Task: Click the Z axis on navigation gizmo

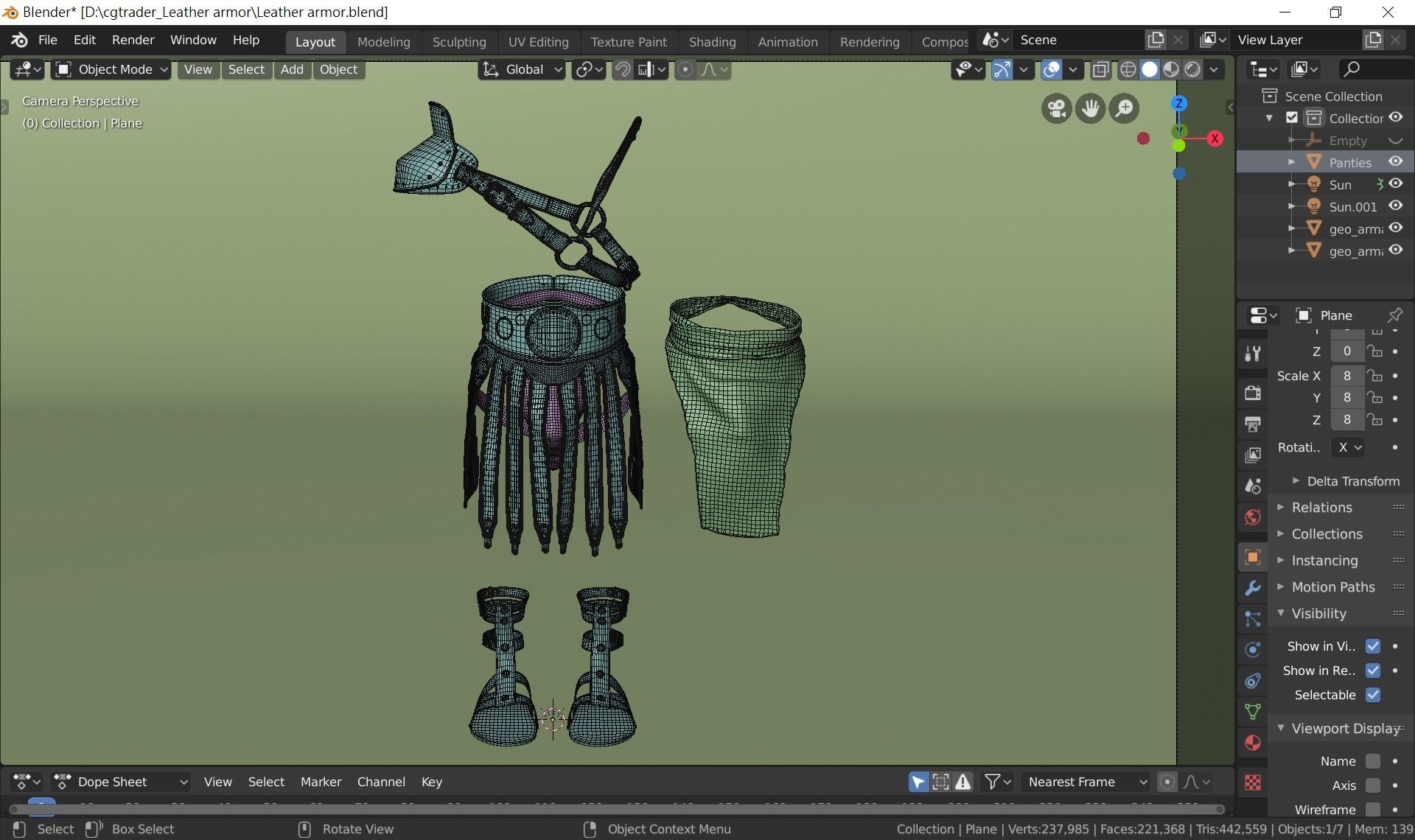Action: click(1179, 103)
